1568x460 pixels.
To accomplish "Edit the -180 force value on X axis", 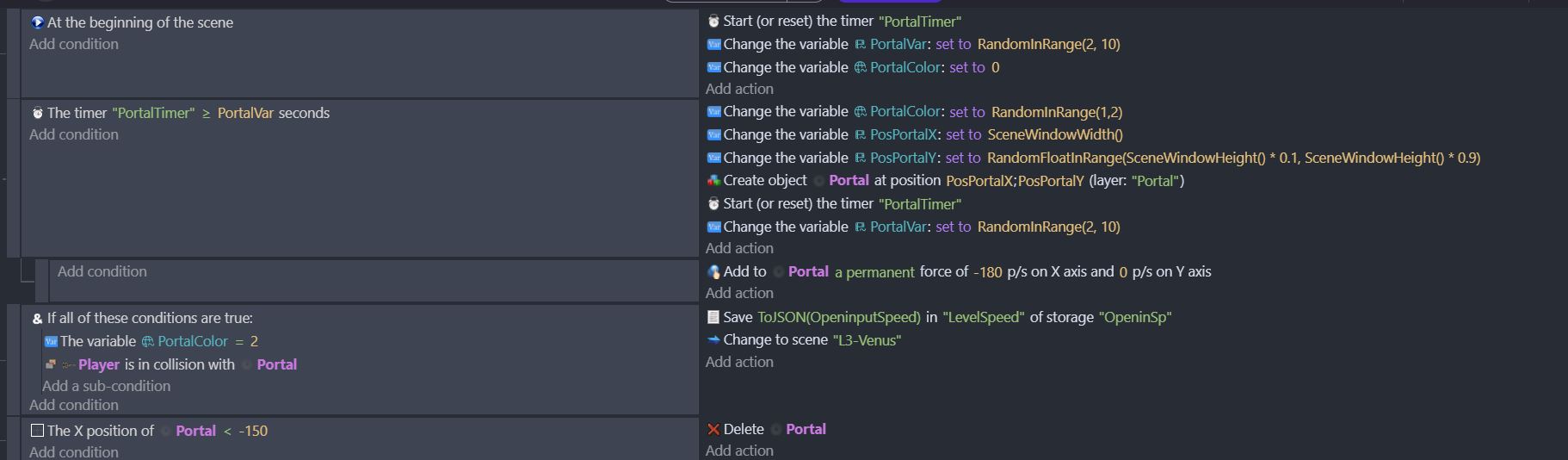I will (x=987, y=272).
